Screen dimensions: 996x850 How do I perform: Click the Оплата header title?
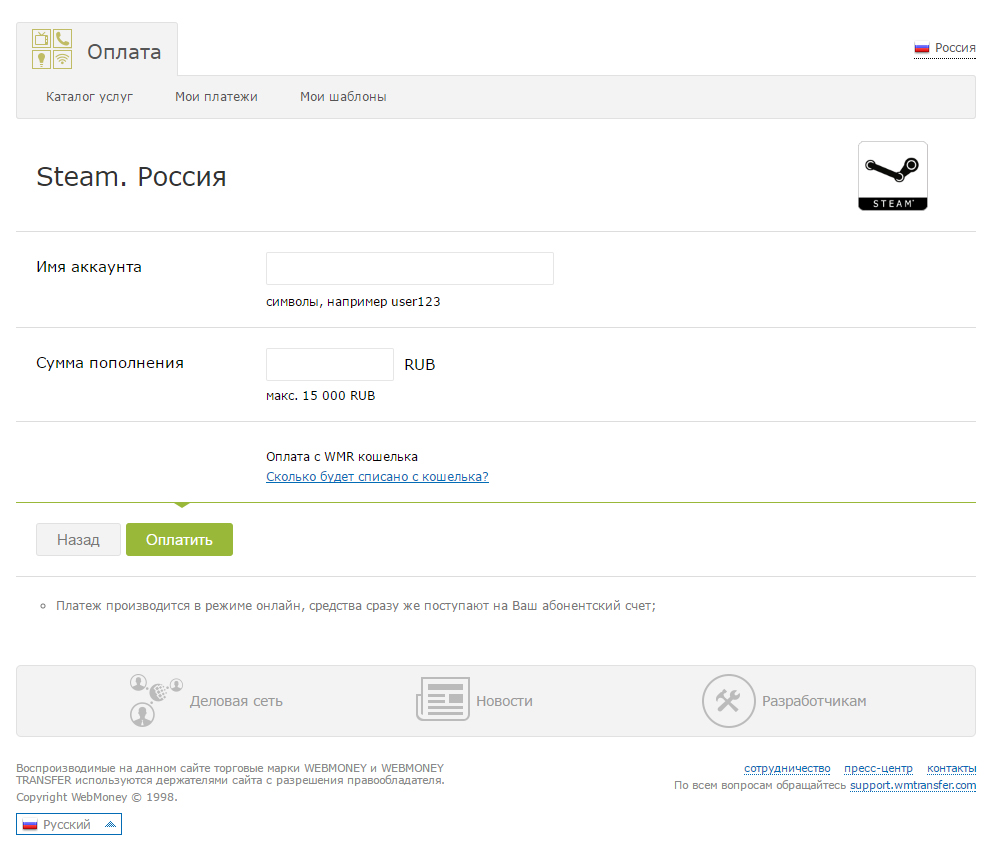[x=124, y=51]
